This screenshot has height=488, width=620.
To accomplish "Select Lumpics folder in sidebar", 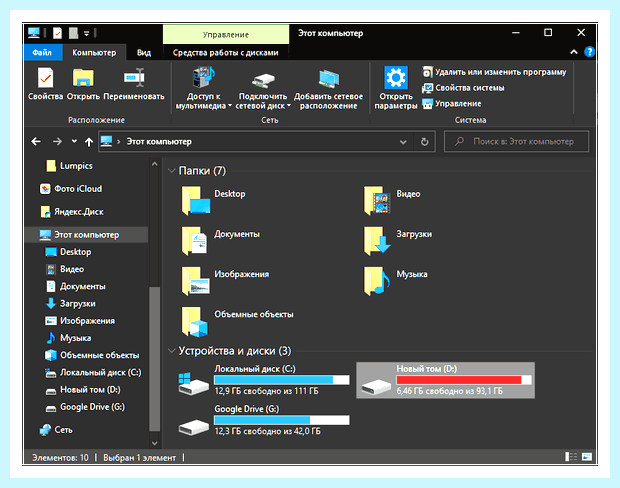I will tap(70, 166).
